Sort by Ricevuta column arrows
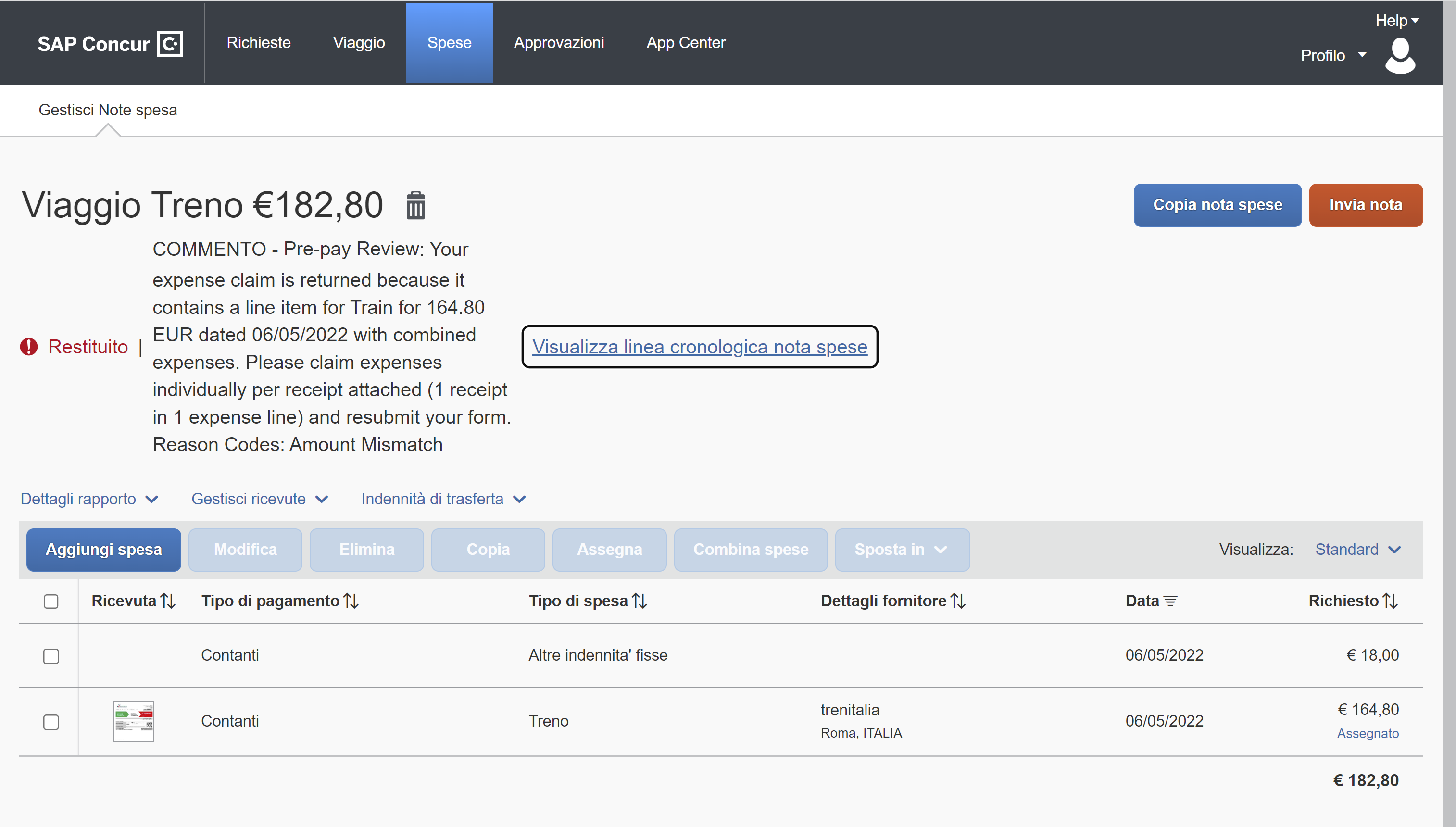 [168, 601]
